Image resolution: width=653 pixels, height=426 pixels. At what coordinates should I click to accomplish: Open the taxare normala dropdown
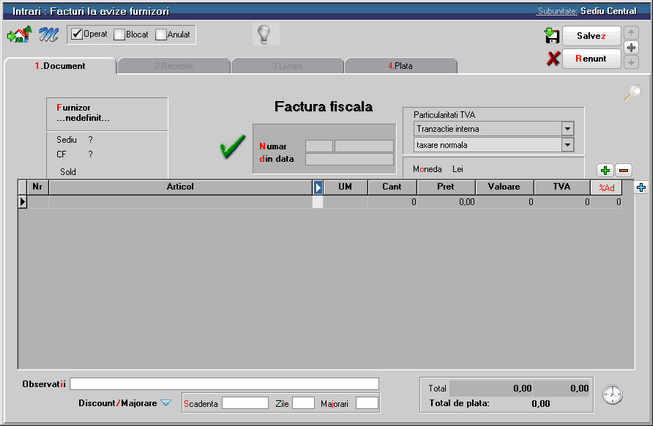(567, 145)
